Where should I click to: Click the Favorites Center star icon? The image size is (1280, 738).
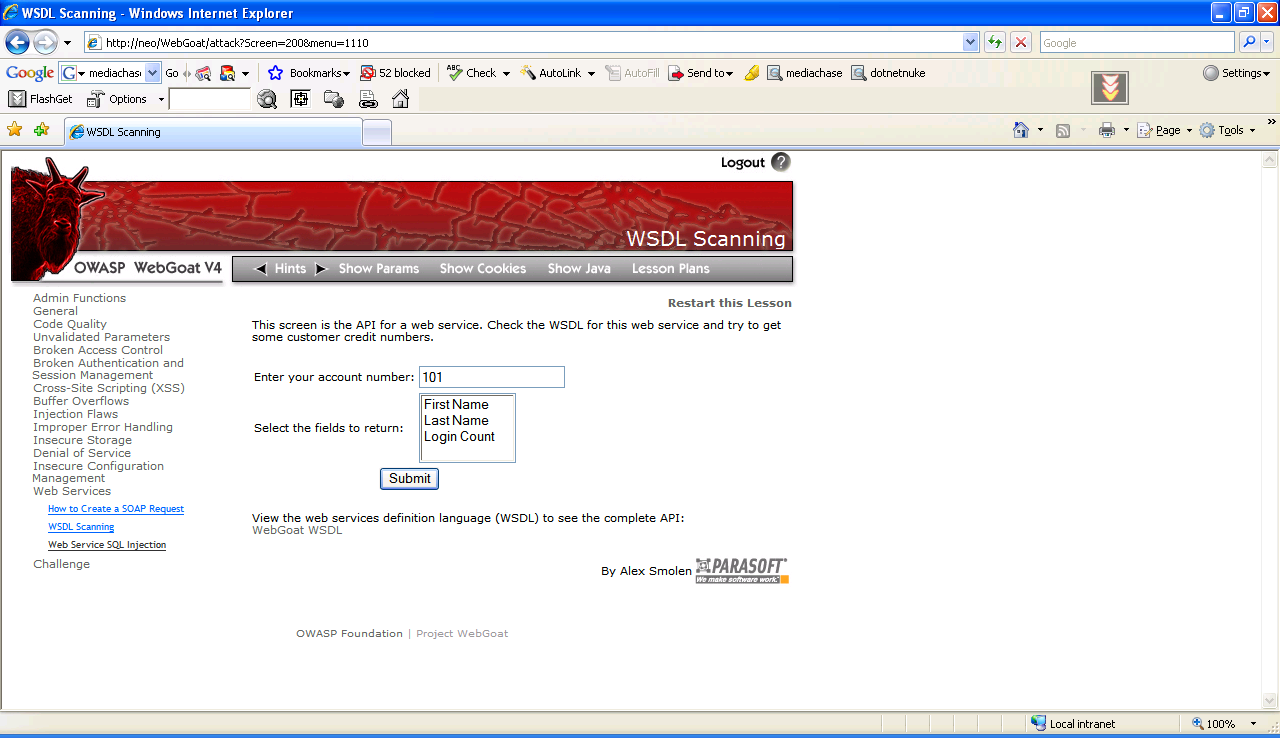tap(14, 130)
